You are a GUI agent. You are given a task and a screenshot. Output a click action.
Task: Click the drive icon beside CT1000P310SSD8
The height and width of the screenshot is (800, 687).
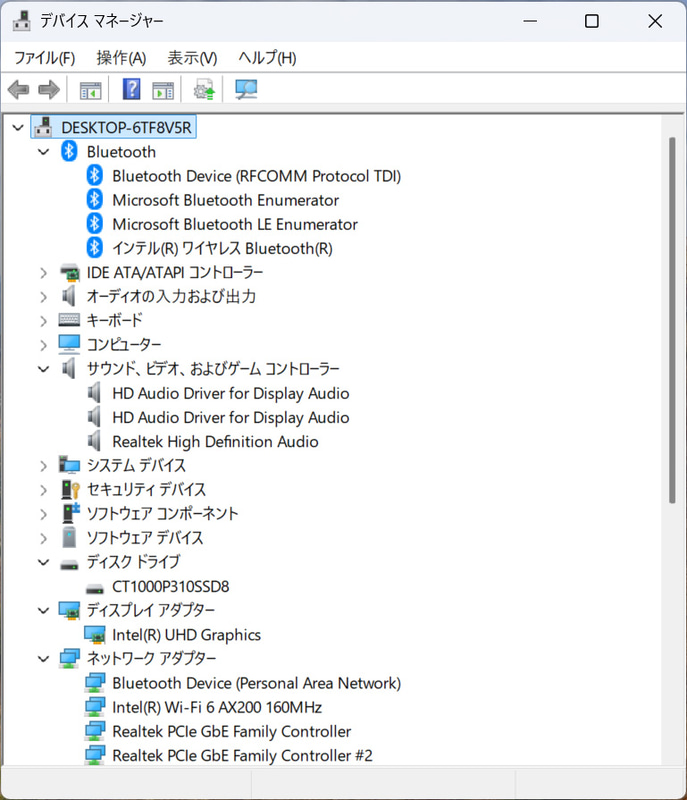[x=95, y=588]
